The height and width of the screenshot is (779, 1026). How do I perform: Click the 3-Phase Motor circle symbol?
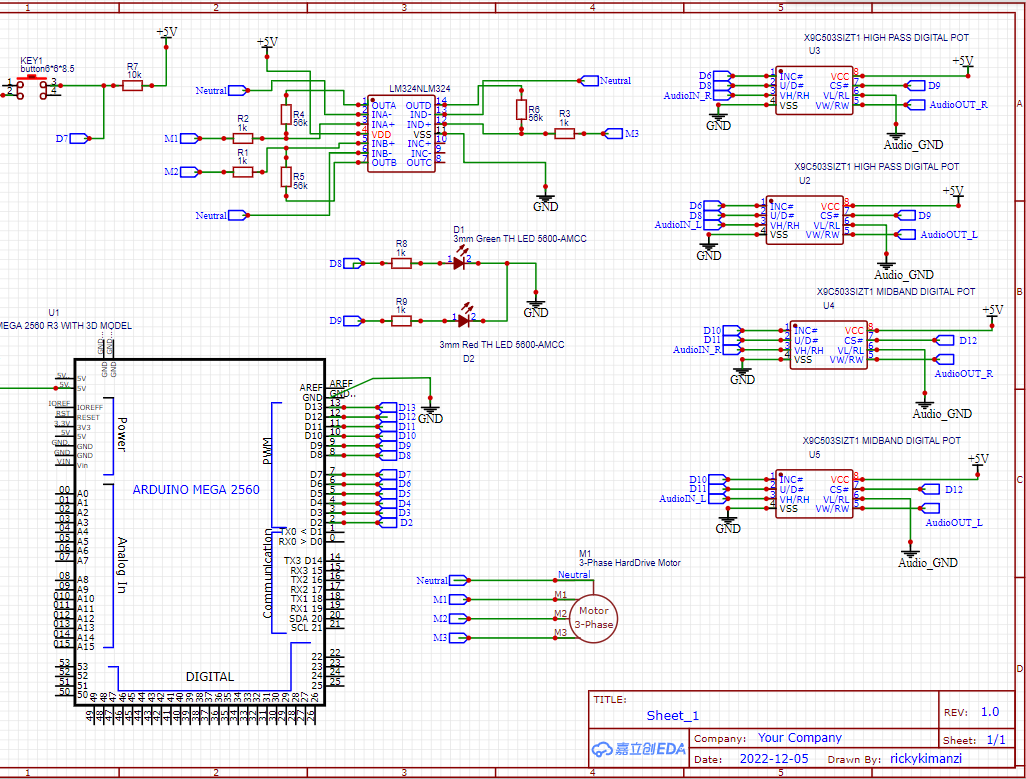[593, 618]
